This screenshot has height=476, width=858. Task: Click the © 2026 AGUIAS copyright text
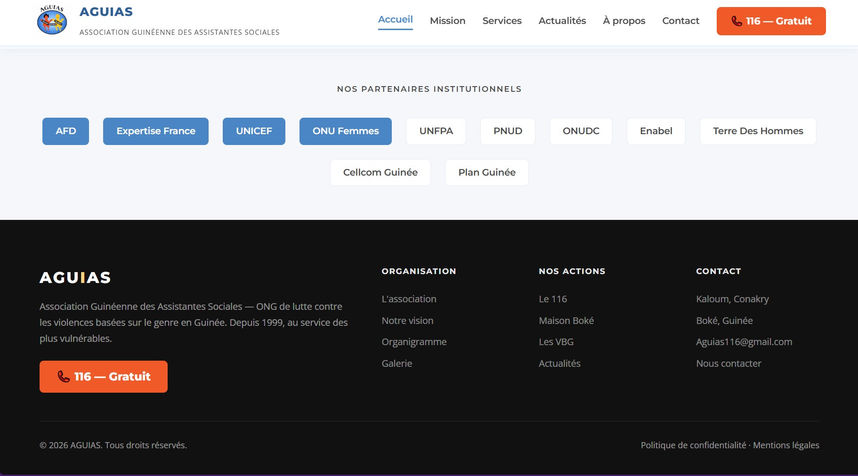[x=113, y=445]
